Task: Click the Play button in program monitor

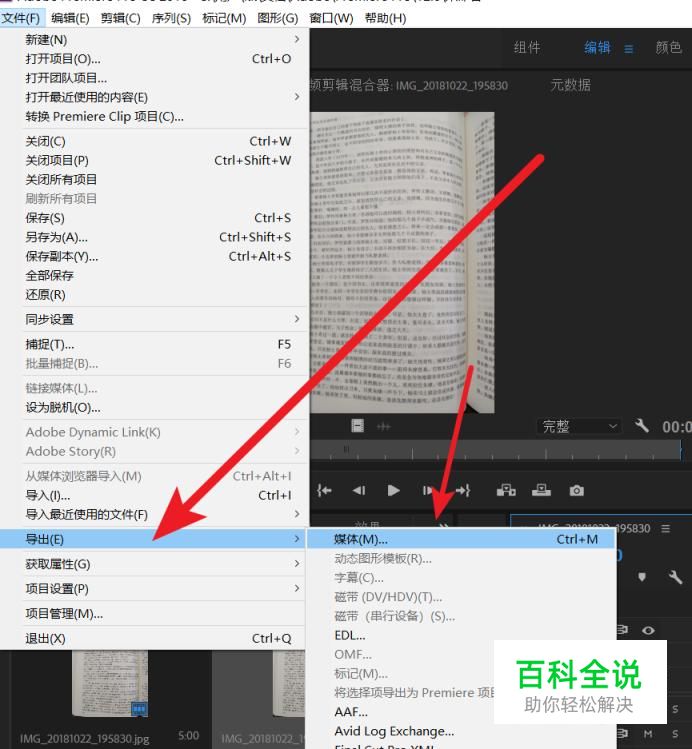Action: point(393,490)
